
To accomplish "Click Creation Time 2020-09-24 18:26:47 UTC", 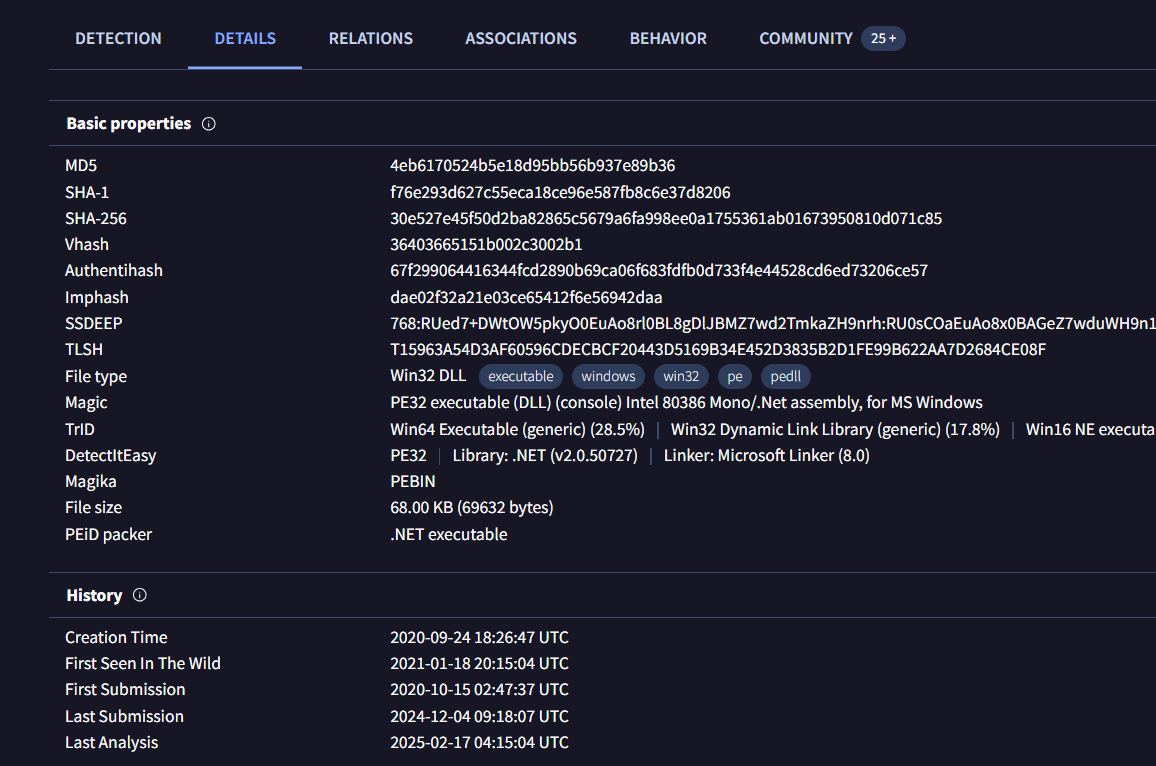I will click(479, 638).
